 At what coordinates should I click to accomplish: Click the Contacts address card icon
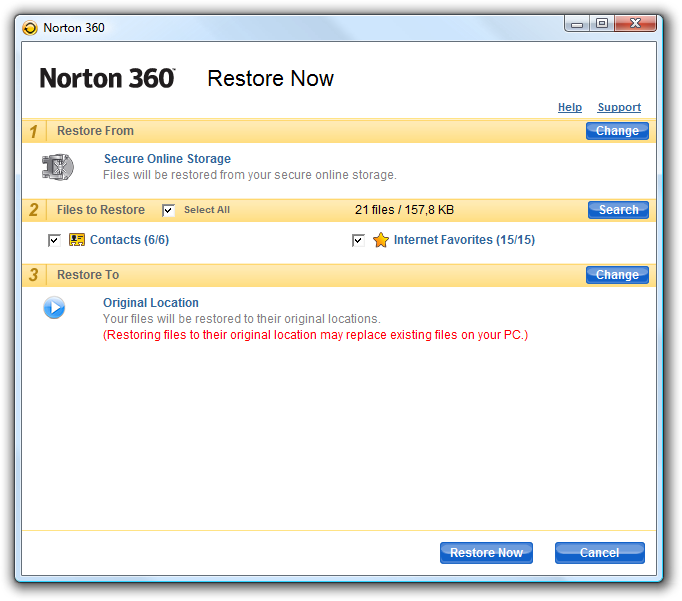[77, 240]
